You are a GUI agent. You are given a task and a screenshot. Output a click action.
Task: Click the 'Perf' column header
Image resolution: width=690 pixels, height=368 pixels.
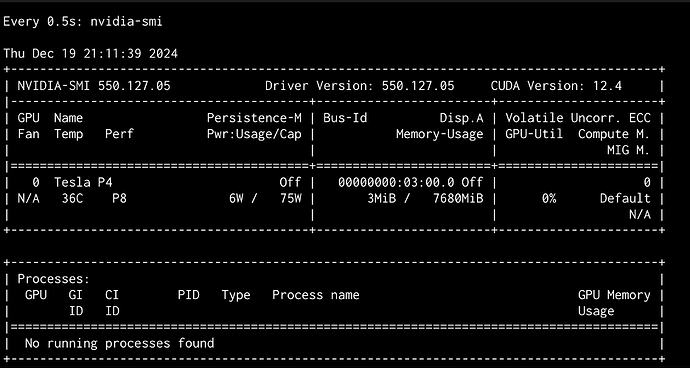(x=119, y=134)
